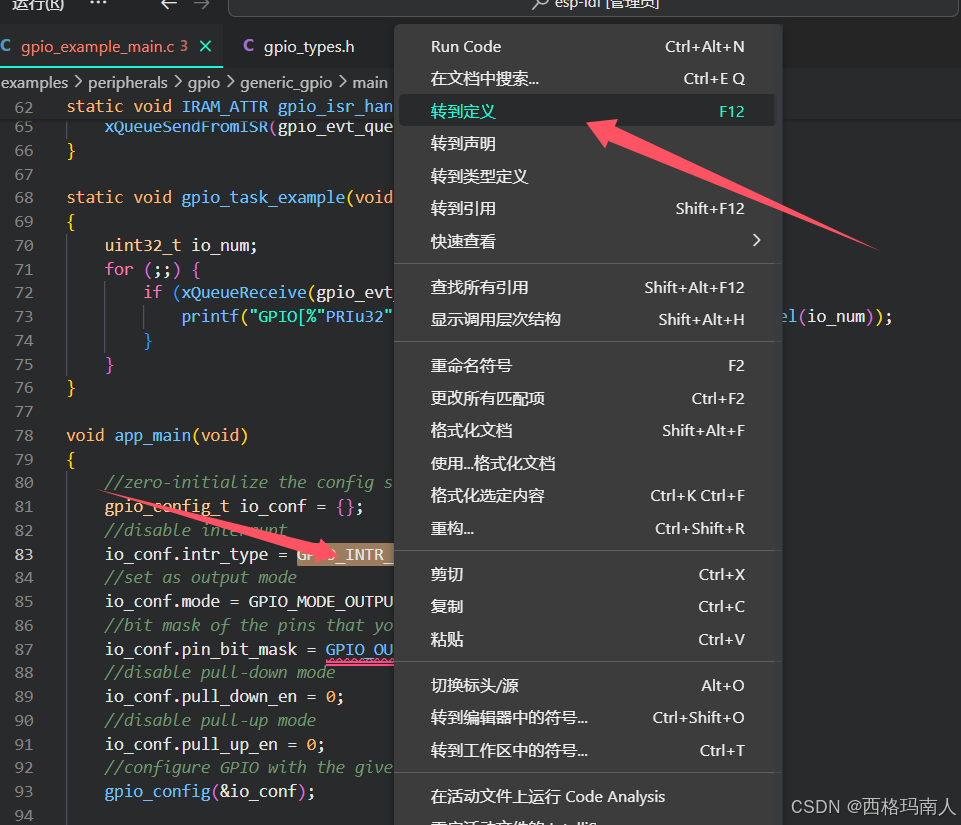Click the C language icon on gpio_types.h tab
The height and width of the screenshot is (825, 961).
247,46
